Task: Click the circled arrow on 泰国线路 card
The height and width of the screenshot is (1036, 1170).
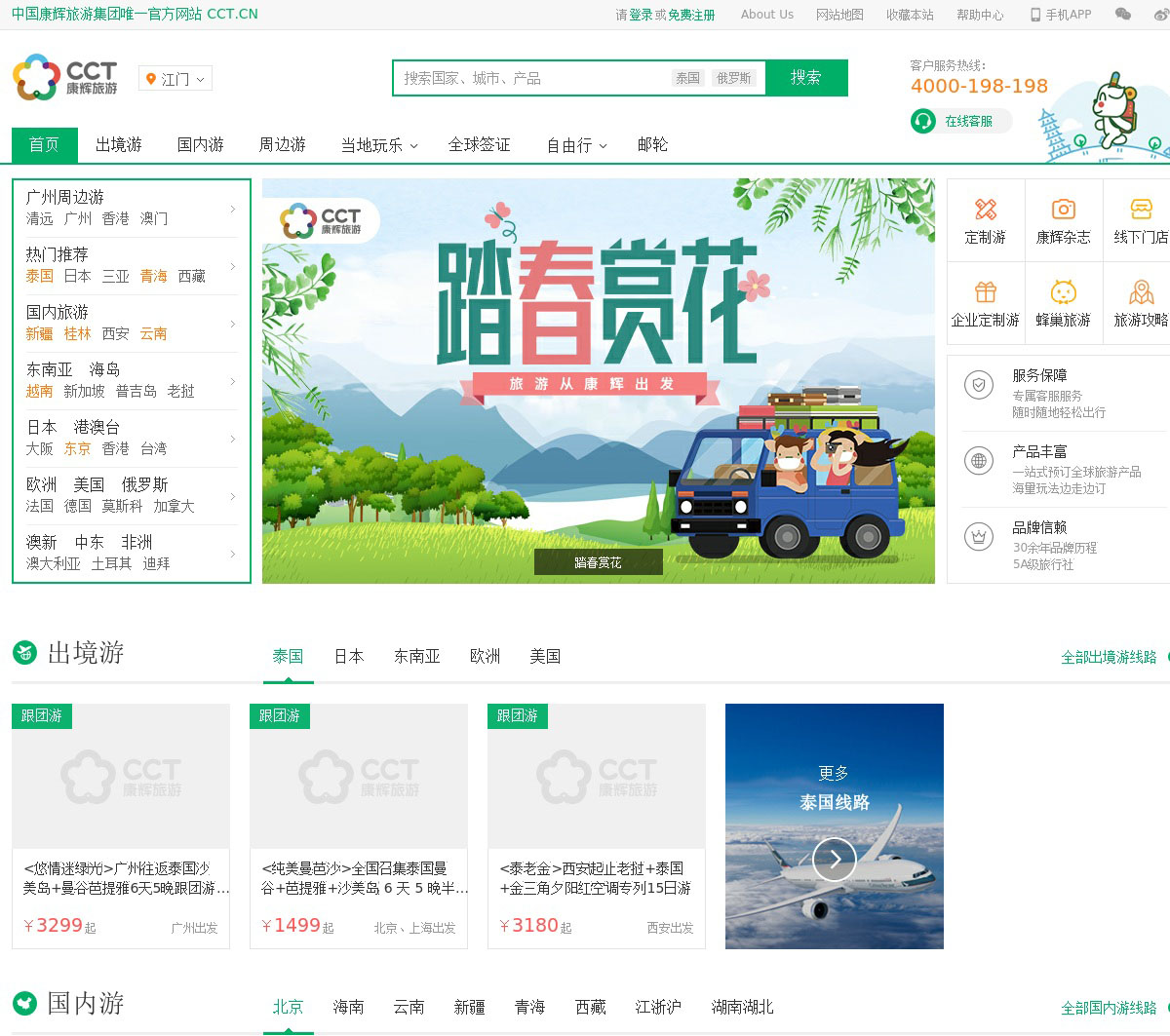Action: click(835, 860)
